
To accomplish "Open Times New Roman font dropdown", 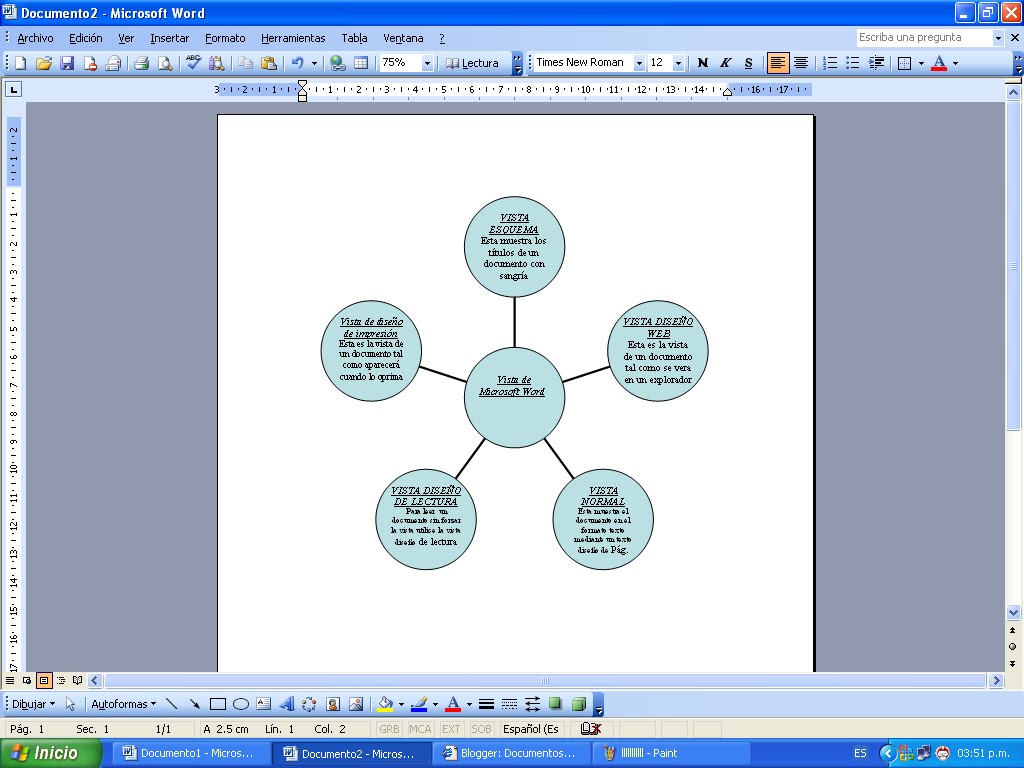I will (x=639, y=63).
